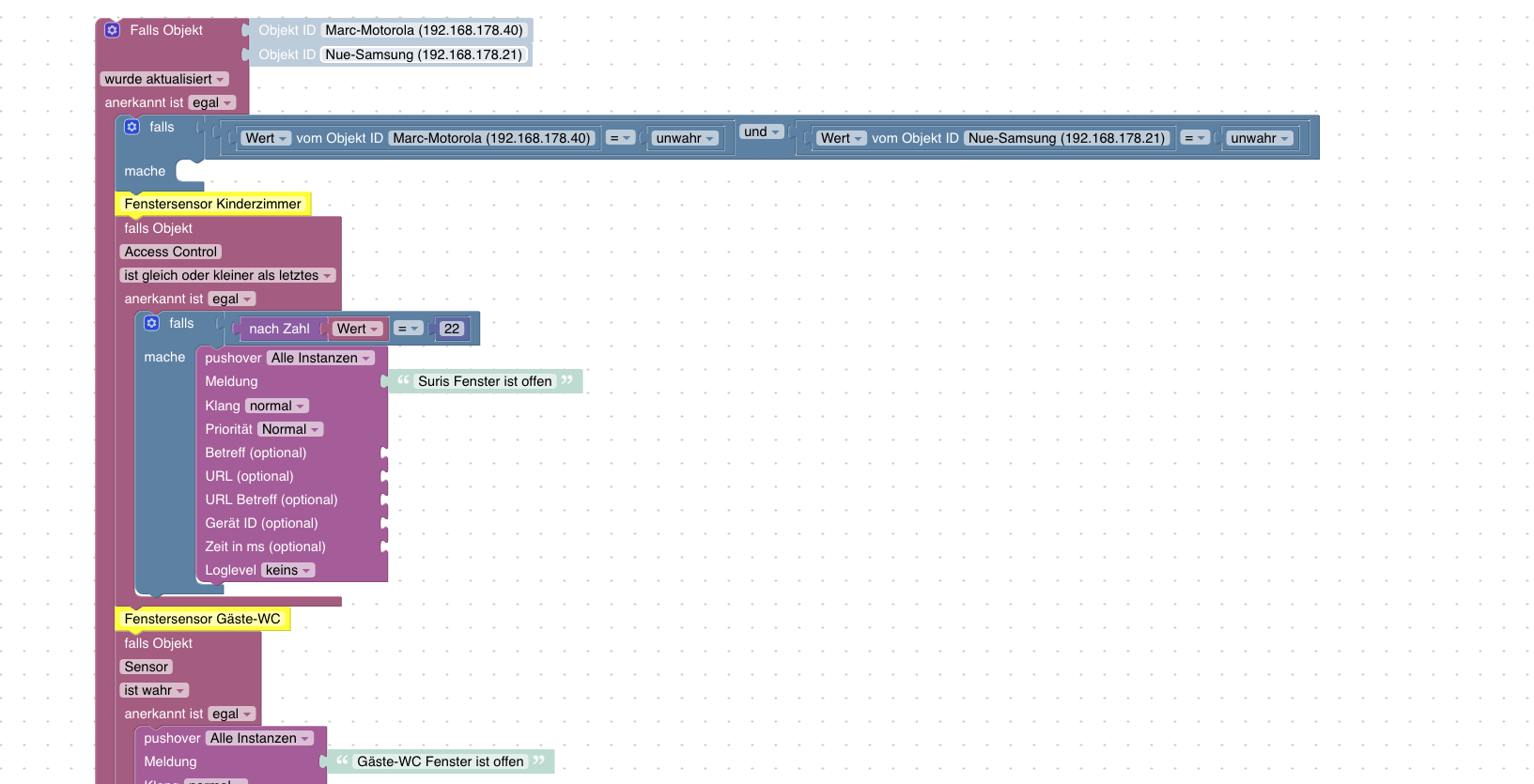The width and height of the screenshot is (1534, 784).
Task: Edit the "Access Control" object field
Action: click(x=171, y=252)
